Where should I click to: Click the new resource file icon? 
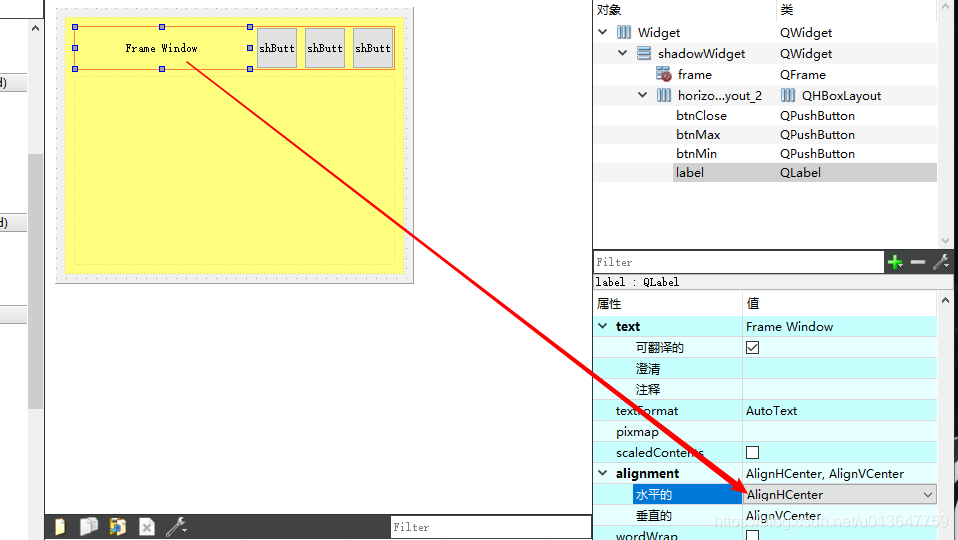point(60,527)
